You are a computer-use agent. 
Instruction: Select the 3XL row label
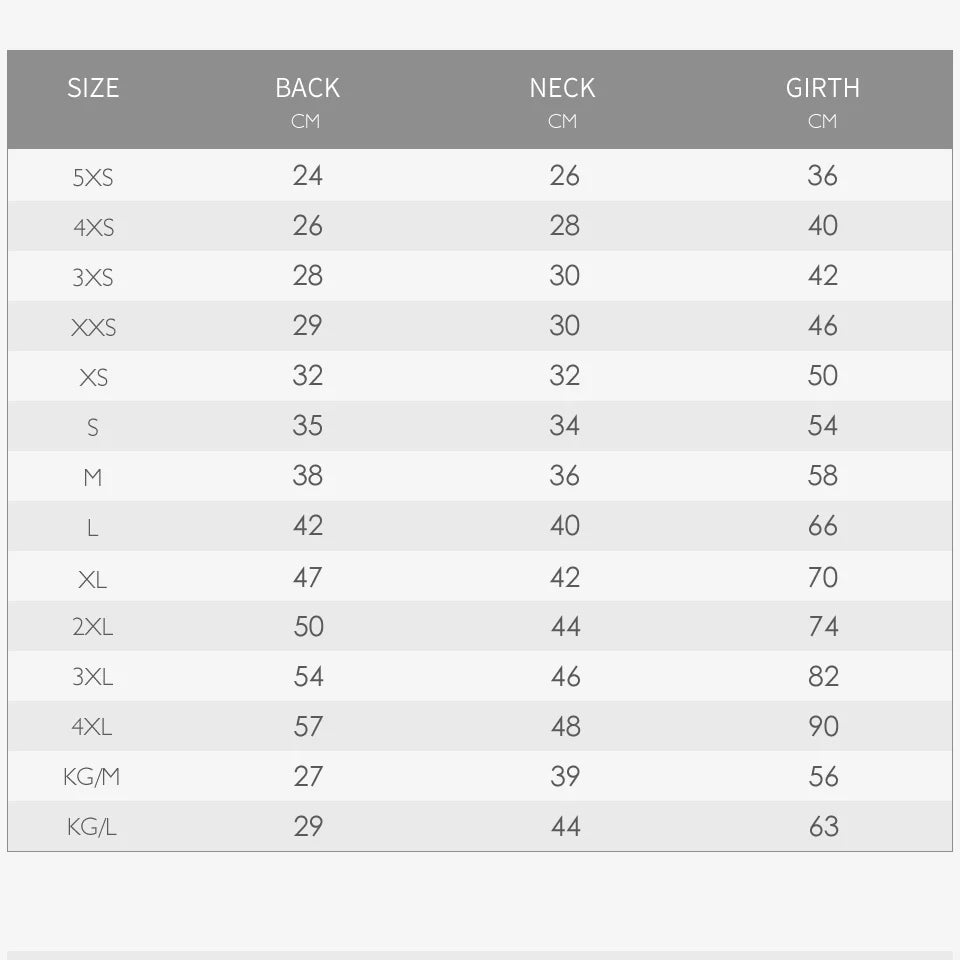coord(93,678)
